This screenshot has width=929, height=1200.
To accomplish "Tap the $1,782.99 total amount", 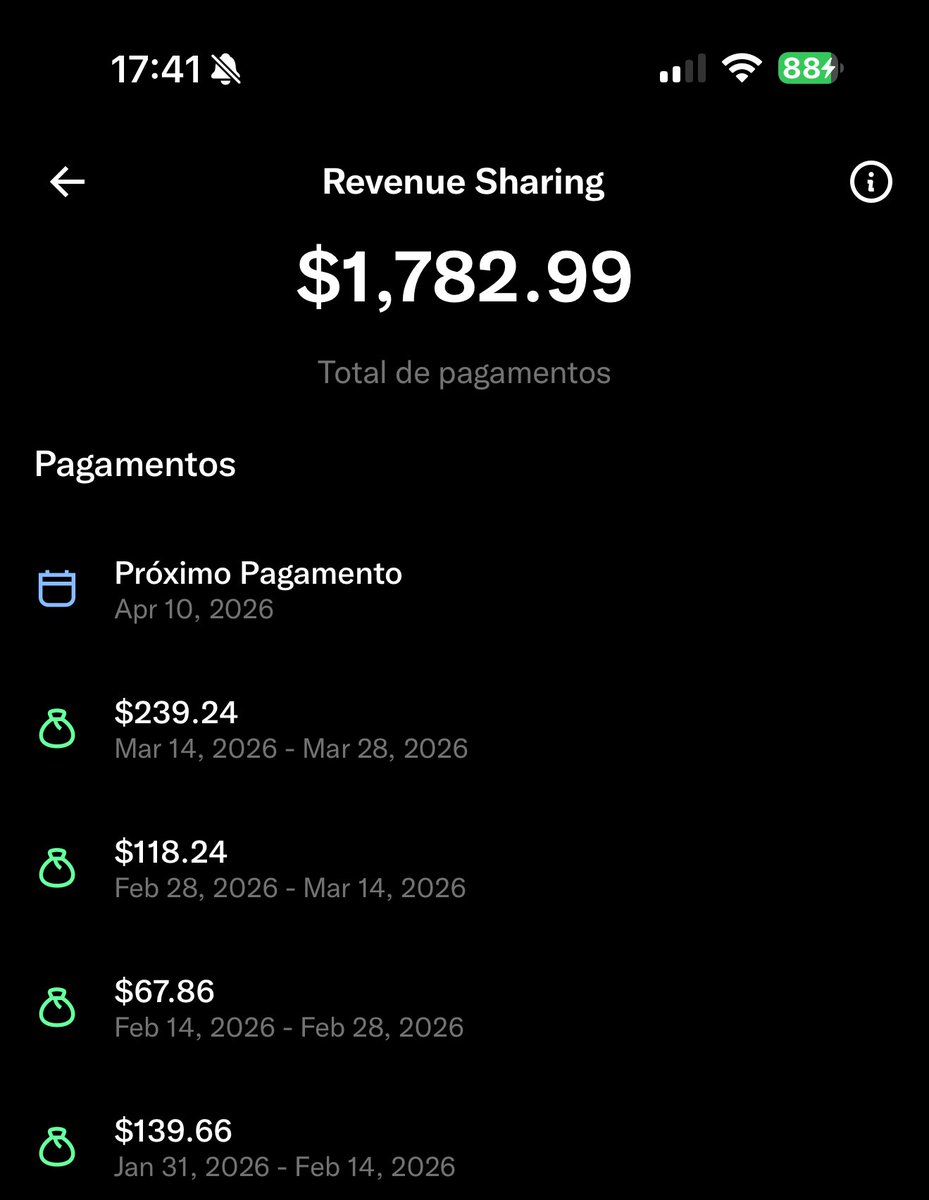I will (x=464, y=277).
